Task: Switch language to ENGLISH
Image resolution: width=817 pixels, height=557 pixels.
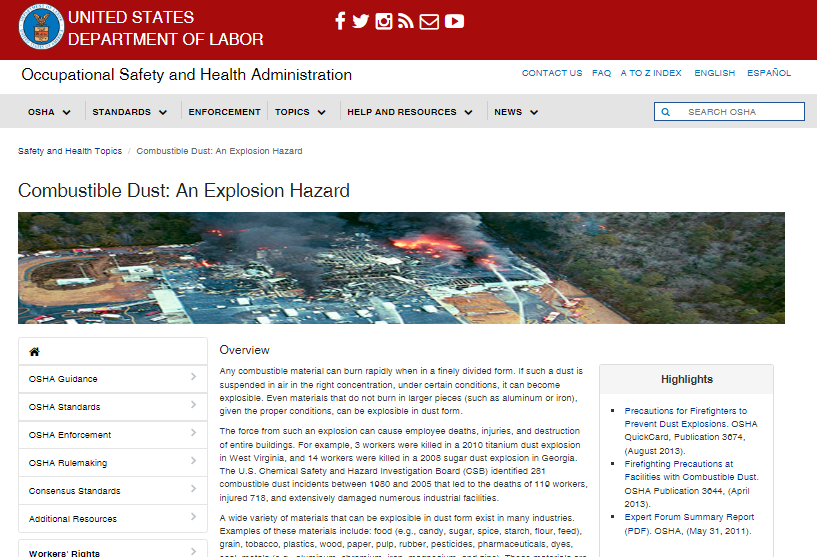Action: 714,73
